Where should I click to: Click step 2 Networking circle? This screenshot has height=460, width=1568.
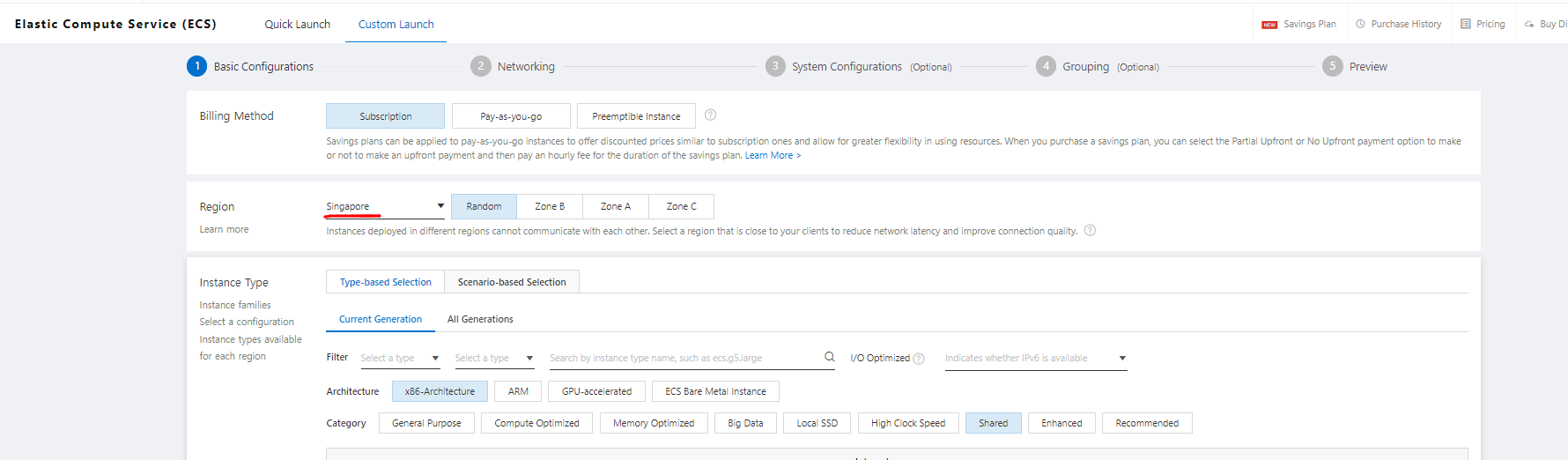pyautogui.click(x=480, y=66)
